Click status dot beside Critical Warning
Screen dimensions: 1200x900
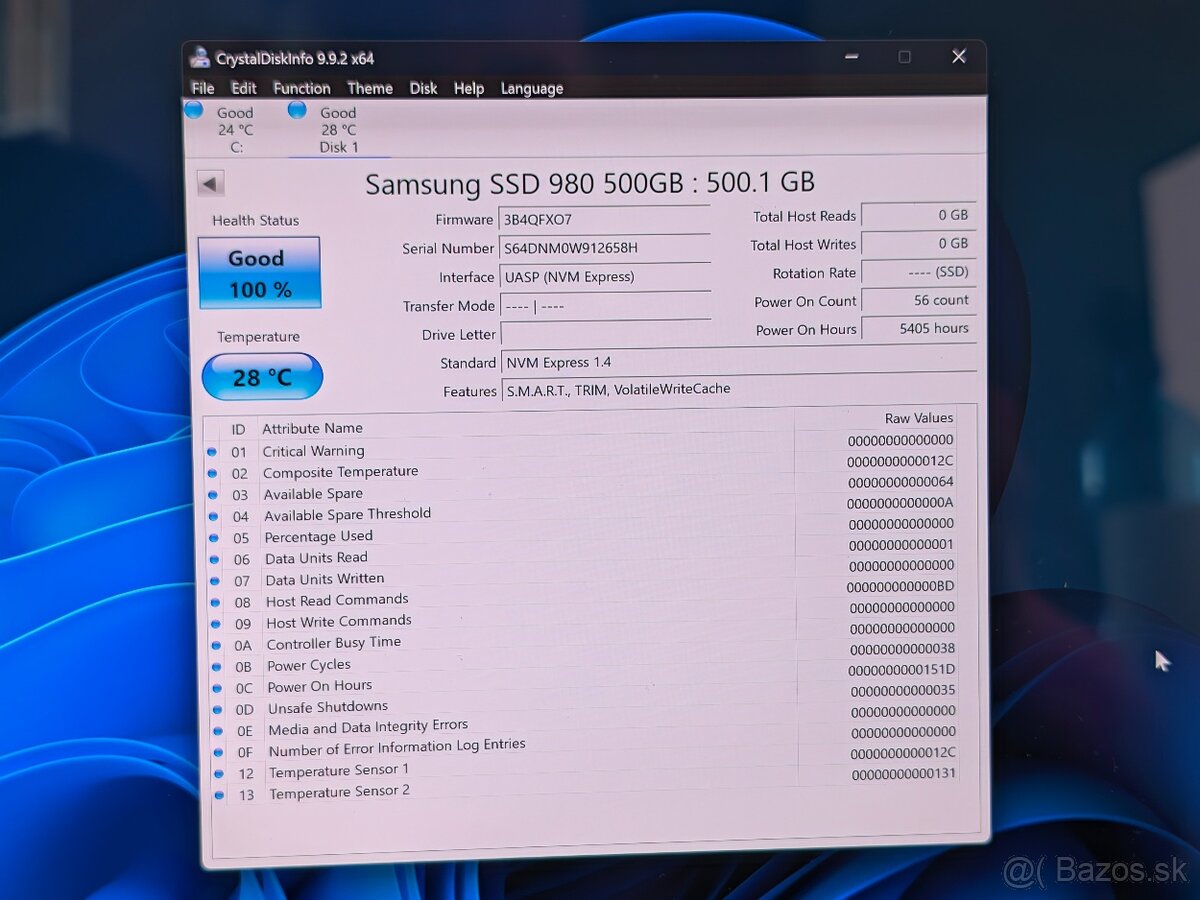[211, 452]
